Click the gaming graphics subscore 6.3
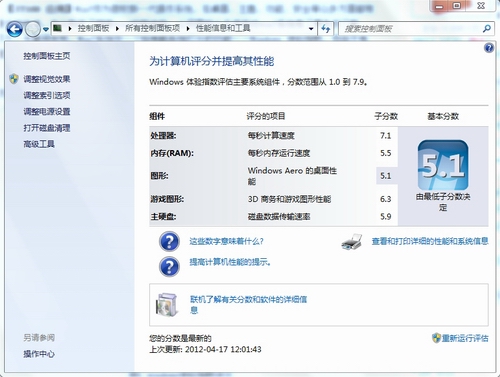This screenshot has height=377, width=500. click(385, 199)
